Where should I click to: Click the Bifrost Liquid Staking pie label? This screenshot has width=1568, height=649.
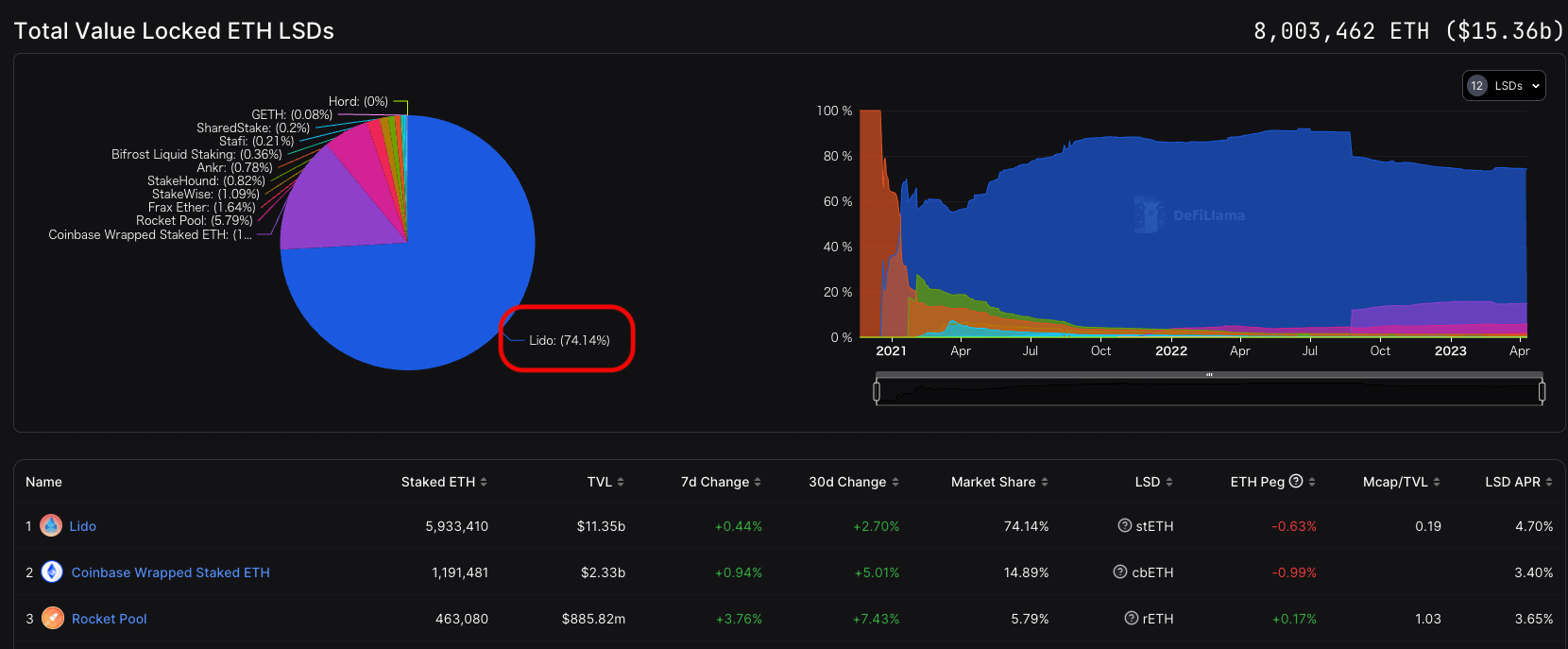[x=196, y=154]
